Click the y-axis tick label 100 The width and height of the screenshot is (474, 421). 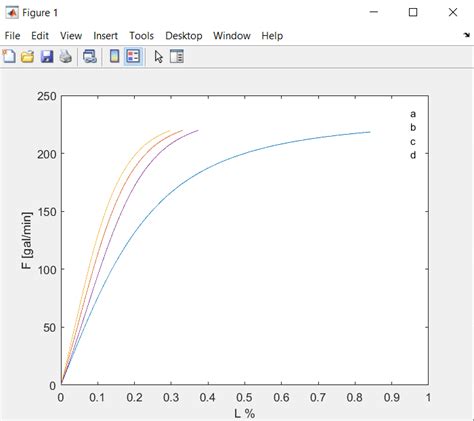47,270
